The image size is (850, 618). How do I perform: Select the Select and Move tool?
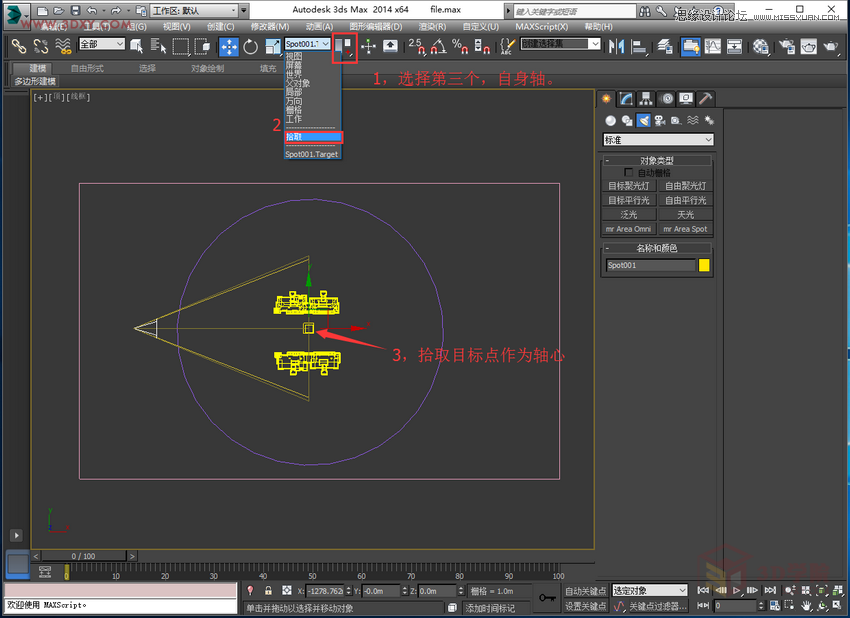(x=229, y=46)
